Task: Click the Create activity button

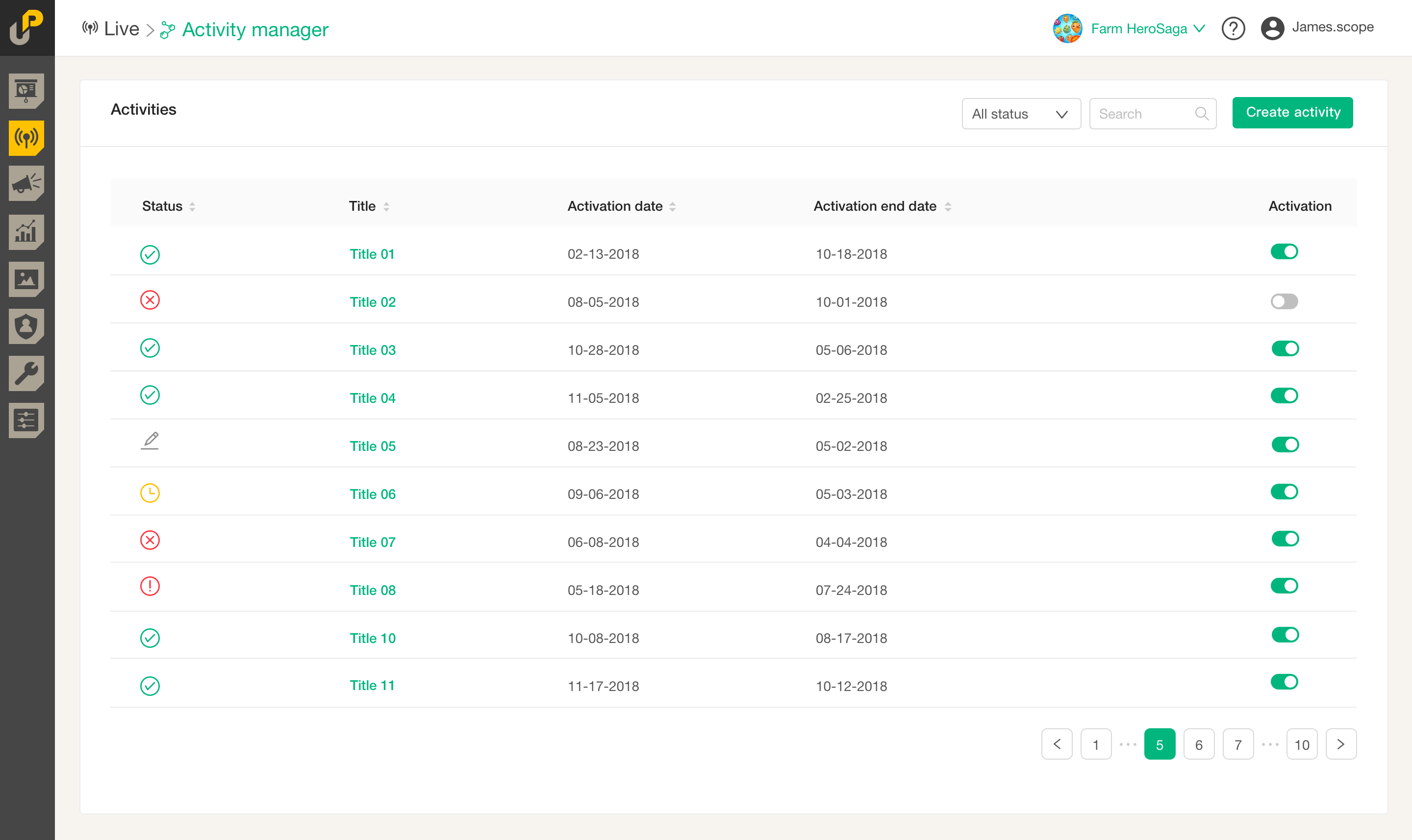Action: pos(1292,113)
